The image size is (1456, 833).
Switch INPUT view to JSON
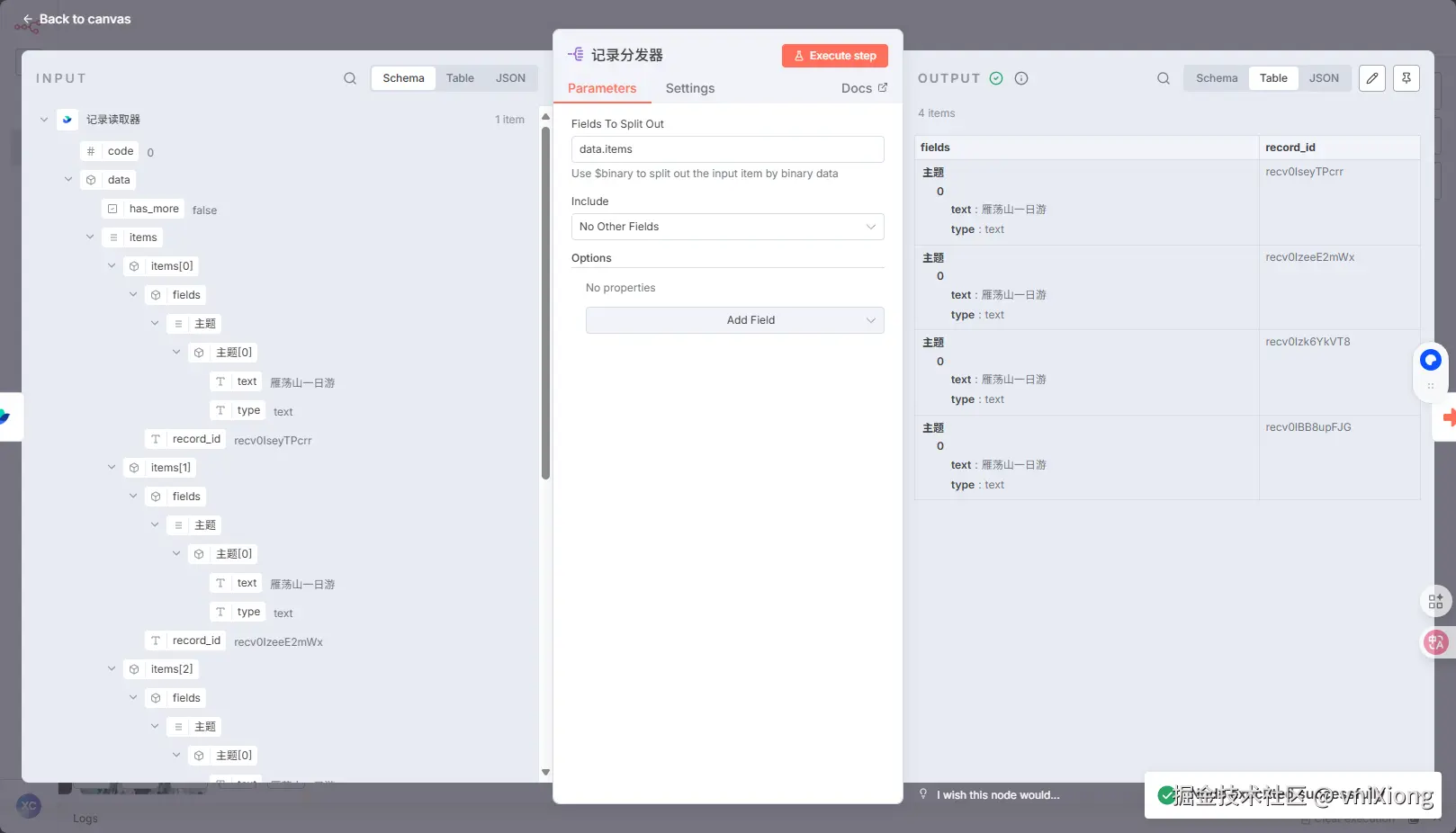click(510, 78)
